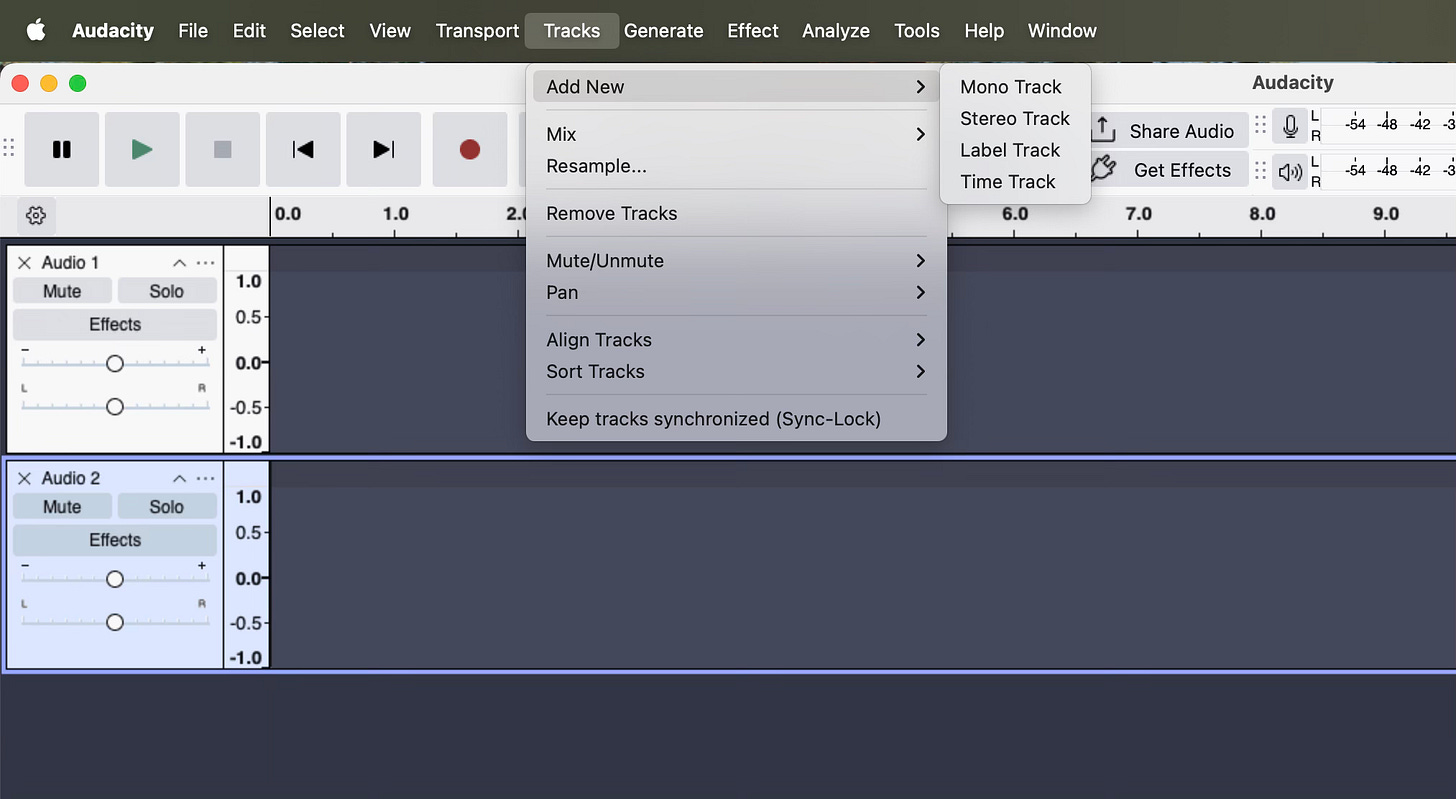Screen dimensions: 1456x799
Task: Open the Effect menu
Action: pyautogui.click(x=753, y=31)
